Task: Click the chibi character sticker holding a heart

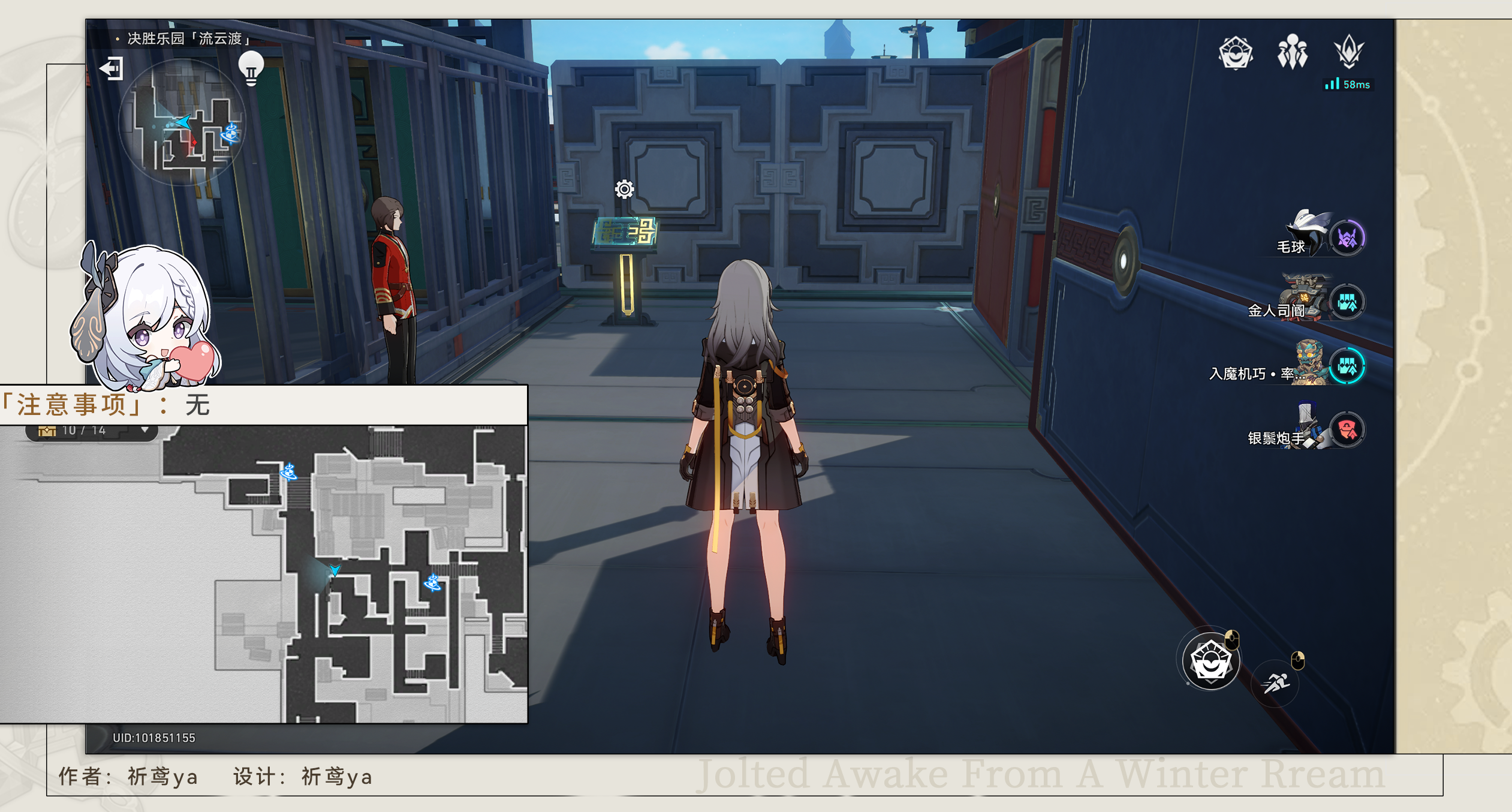Action: click(146, 316)
